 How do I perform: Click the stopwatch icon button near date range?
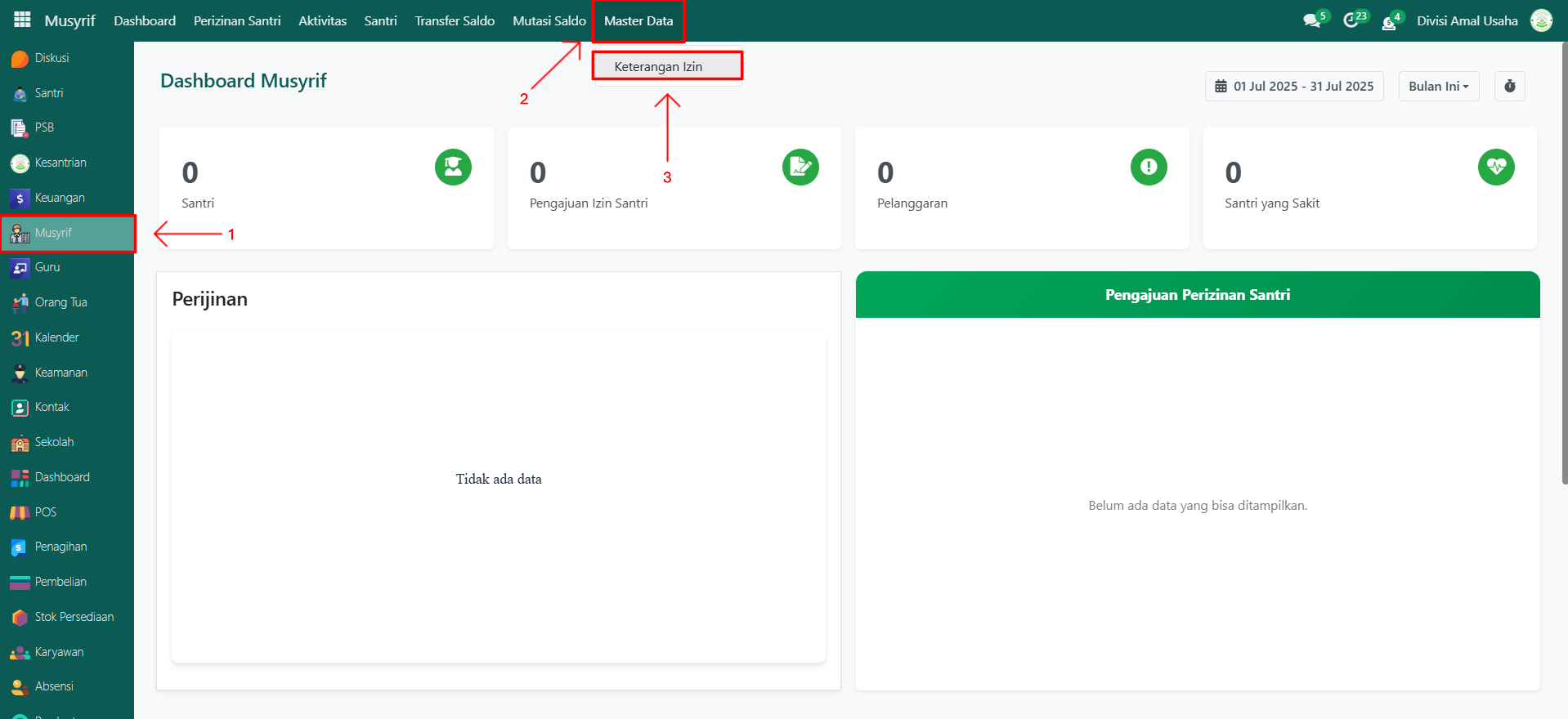1509,87
